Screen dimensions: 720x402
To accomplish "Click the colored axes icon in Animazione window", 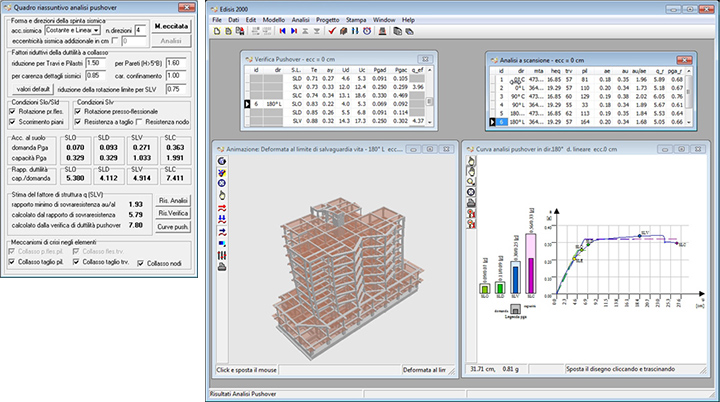I will pyautogui.click(x=222, y=173).
